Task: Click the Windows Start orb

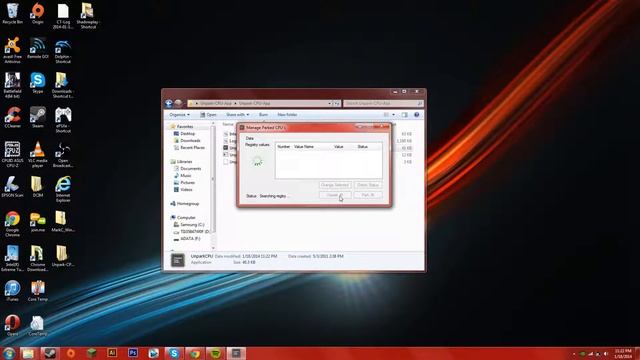Action: [x=9, y=353]
